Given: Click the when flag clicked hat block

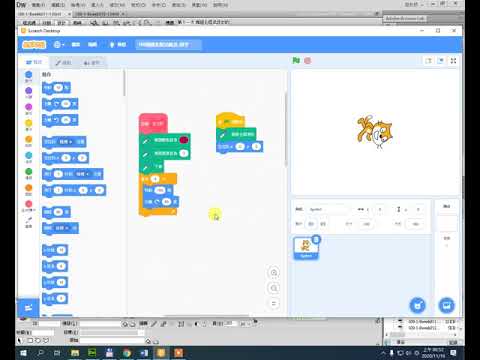Looking at the screenshot, I should tap(230, 121).
